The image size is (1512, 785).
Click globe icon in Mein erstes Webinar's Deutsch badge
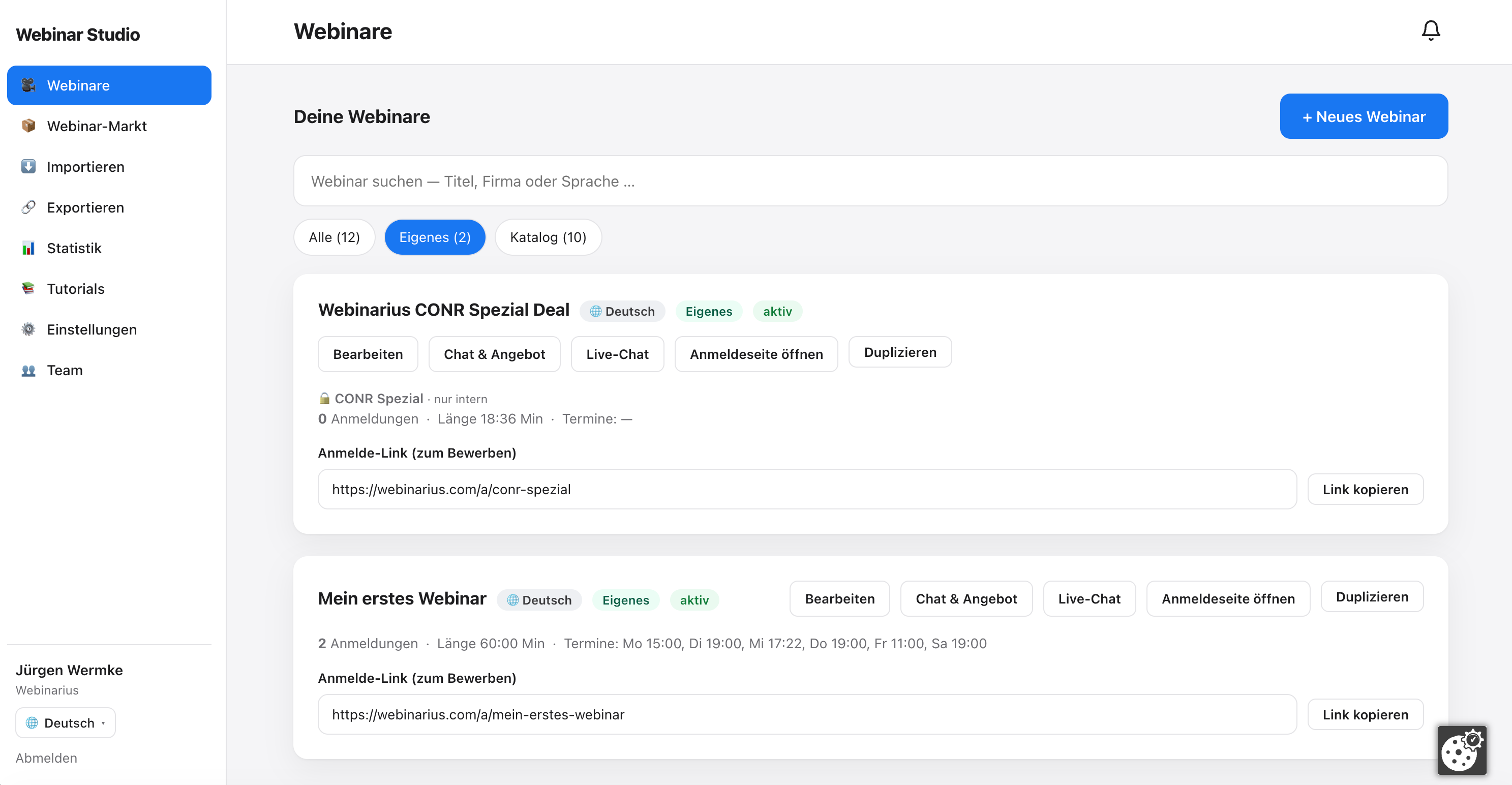[x=512, y=600]
